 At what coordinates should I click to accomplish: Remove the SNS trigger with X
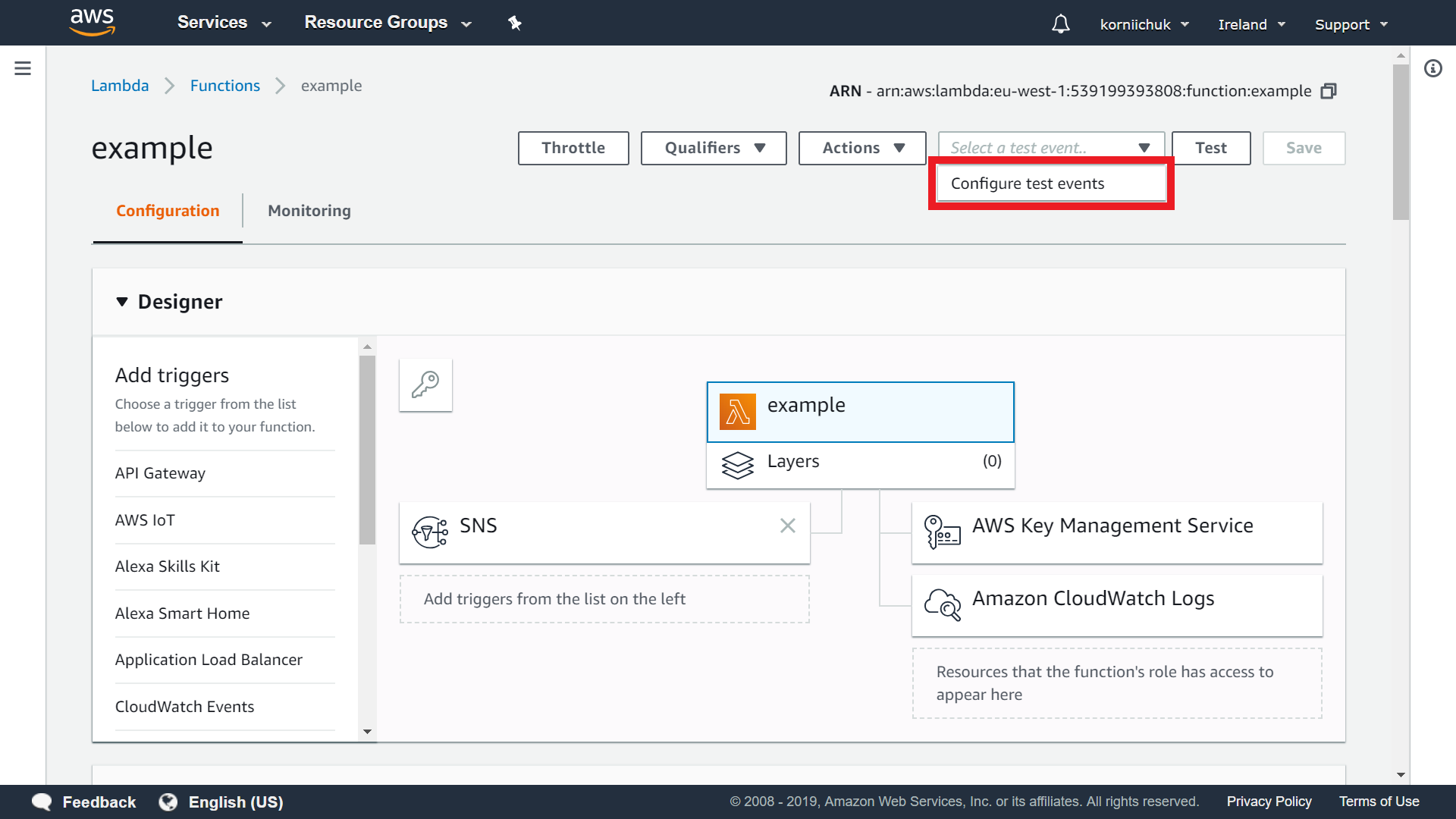(788, 526)
